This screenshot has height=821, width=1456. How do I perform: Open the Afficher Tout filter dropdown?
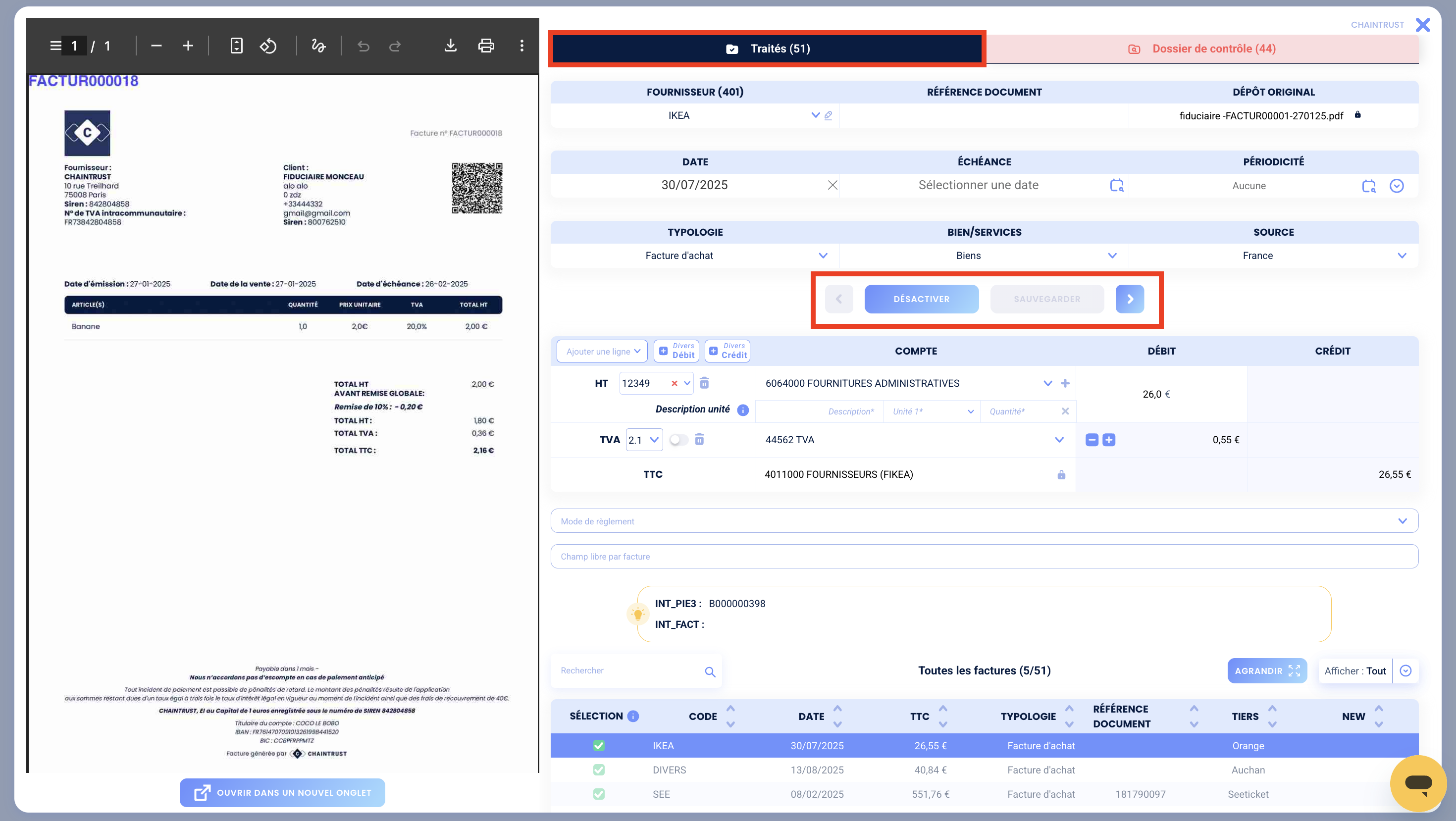coord(1405,670)
